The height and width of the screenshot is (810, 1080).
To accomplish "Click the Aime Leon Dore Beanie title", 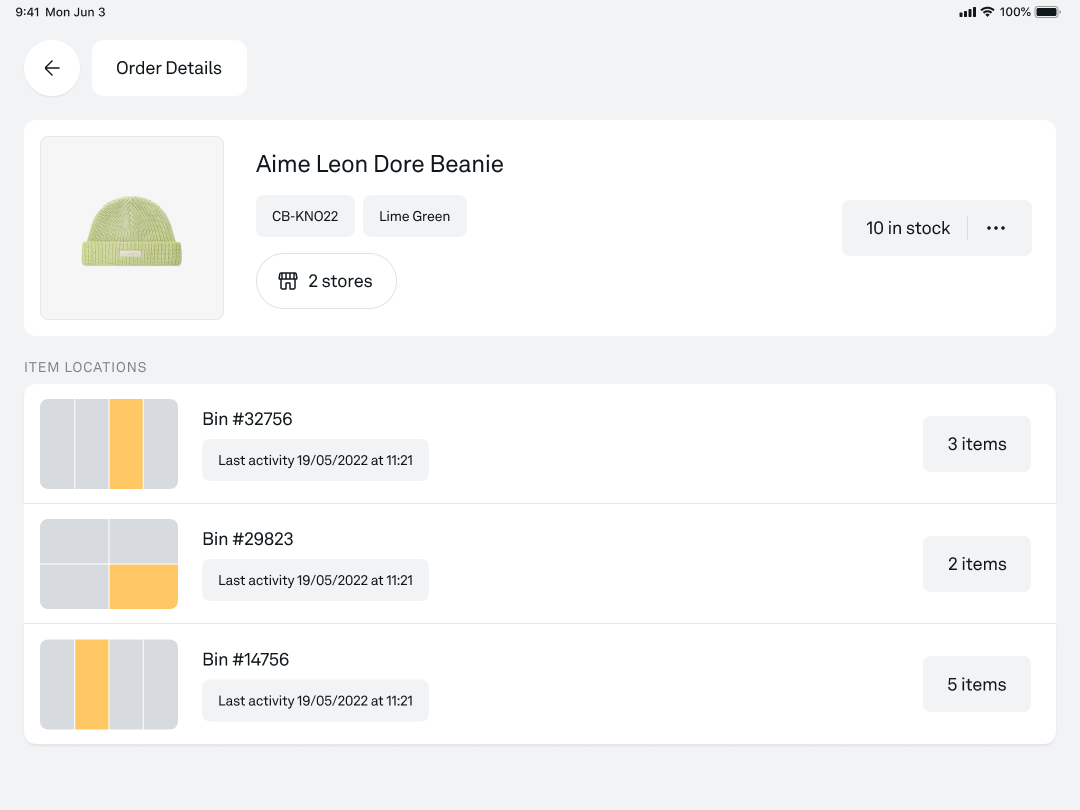I will (x=380, y=164).
